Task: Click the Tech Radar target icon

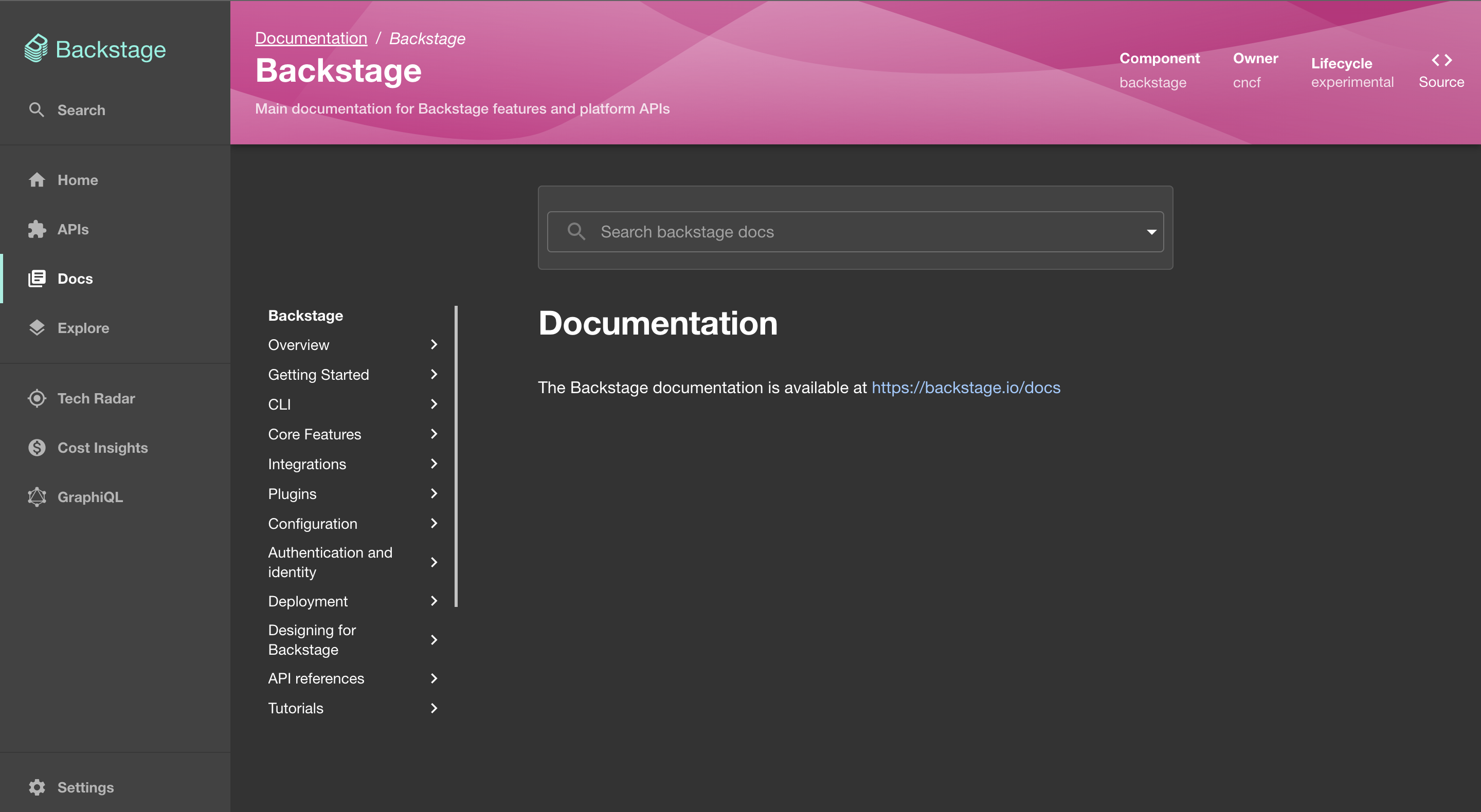Action: point(36,398)
